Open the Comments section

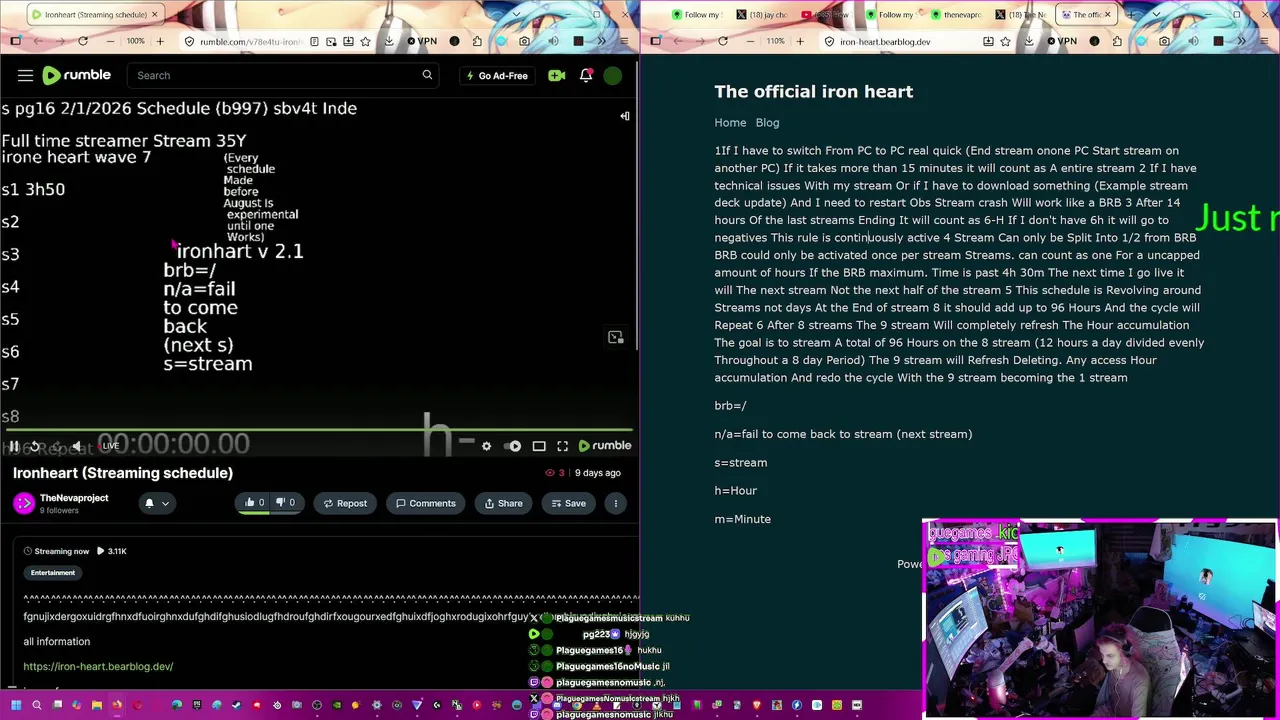click(x=425, y=503)
